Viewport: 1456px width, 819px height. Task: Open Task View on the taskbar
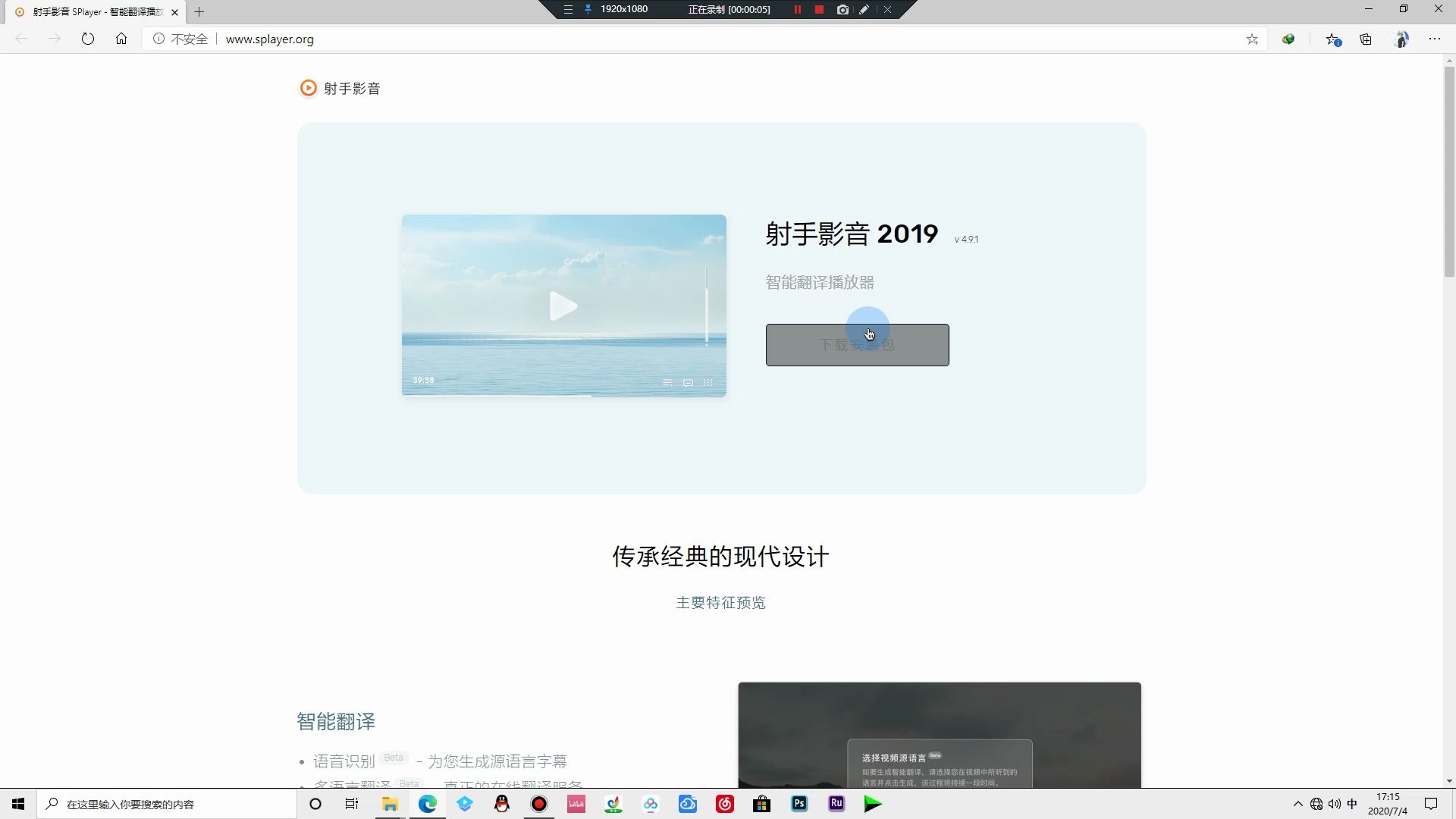click(x=352, y=804)
